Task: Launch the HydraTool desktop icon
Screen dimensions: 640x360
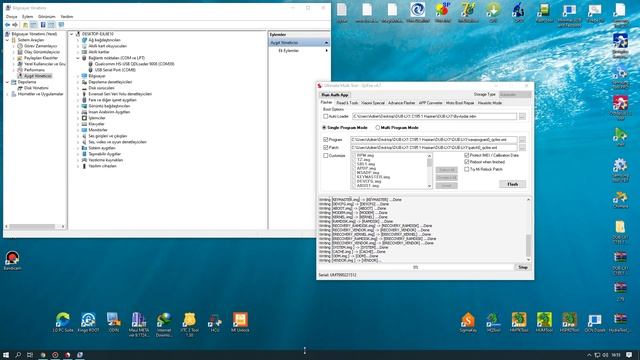Action: [620, 322]
